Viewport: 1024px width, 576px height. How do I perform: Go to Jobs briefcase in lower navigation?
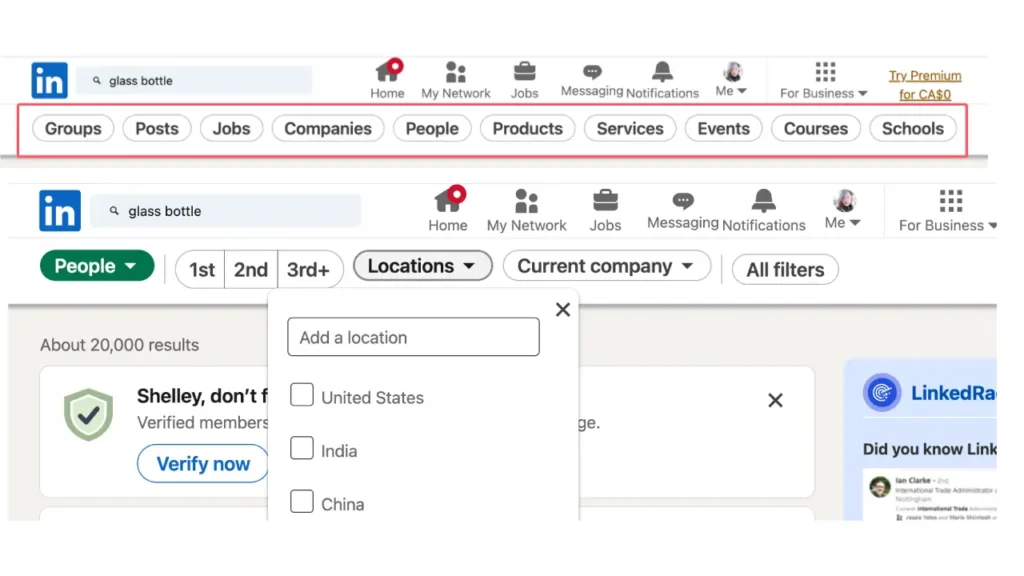pos(605,210)
